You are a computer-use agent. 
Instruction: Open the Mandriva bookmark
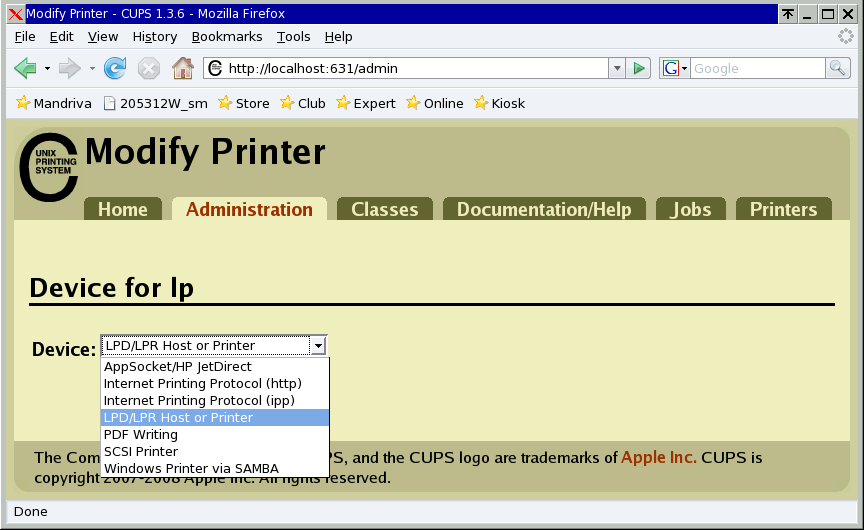click(x=53, y=103)
